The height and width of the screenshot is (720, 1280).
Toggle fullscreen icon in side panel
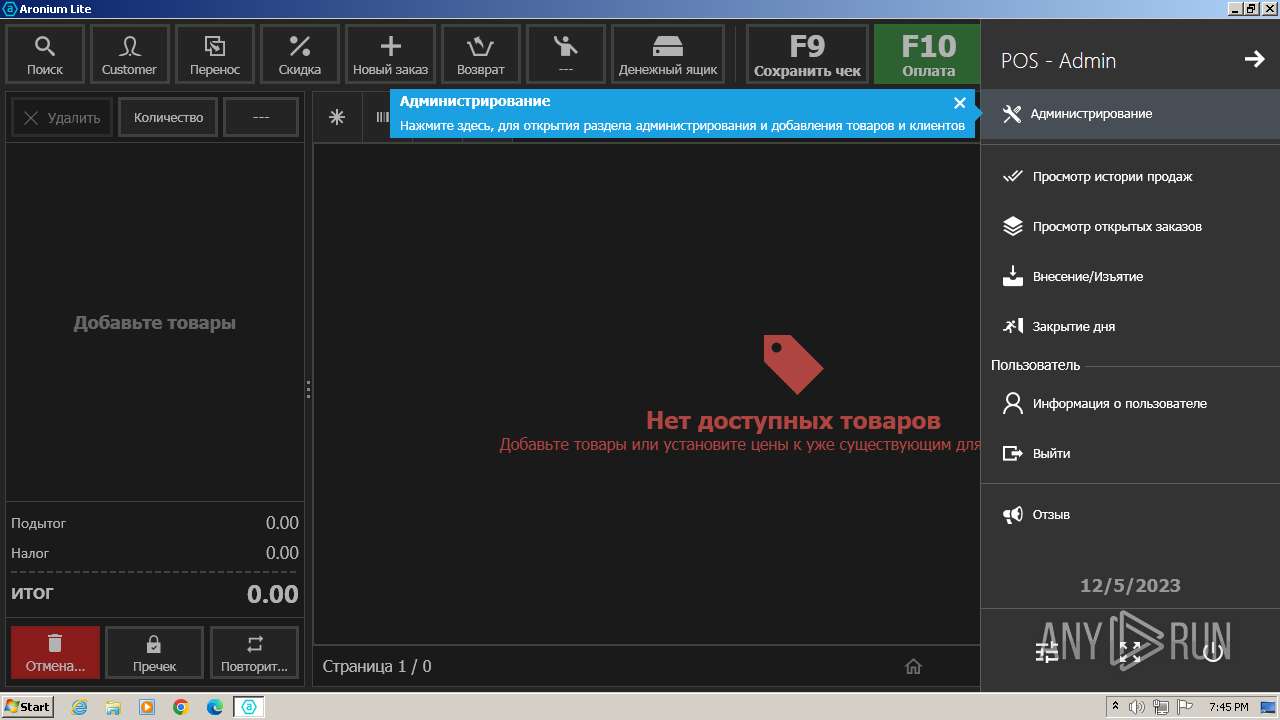point(1130,652)
